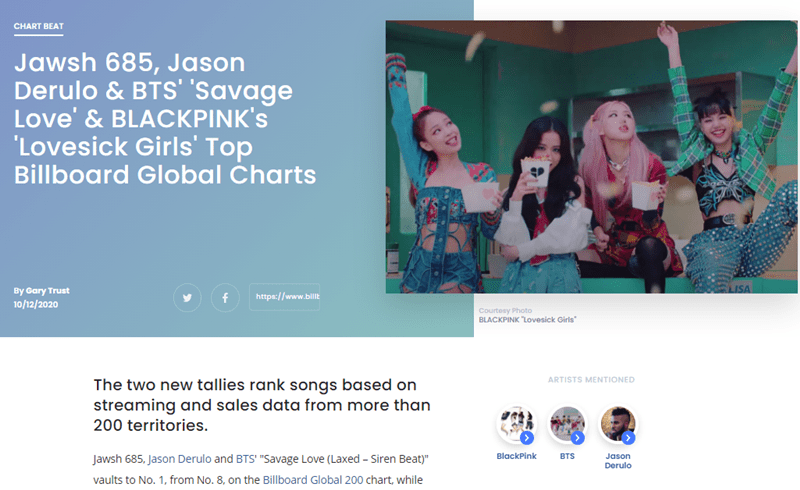This screenshot has height=490, width=800.
Task: Open BlackPink artist avatar thumbnail
Action: click(x=516, y=424)
